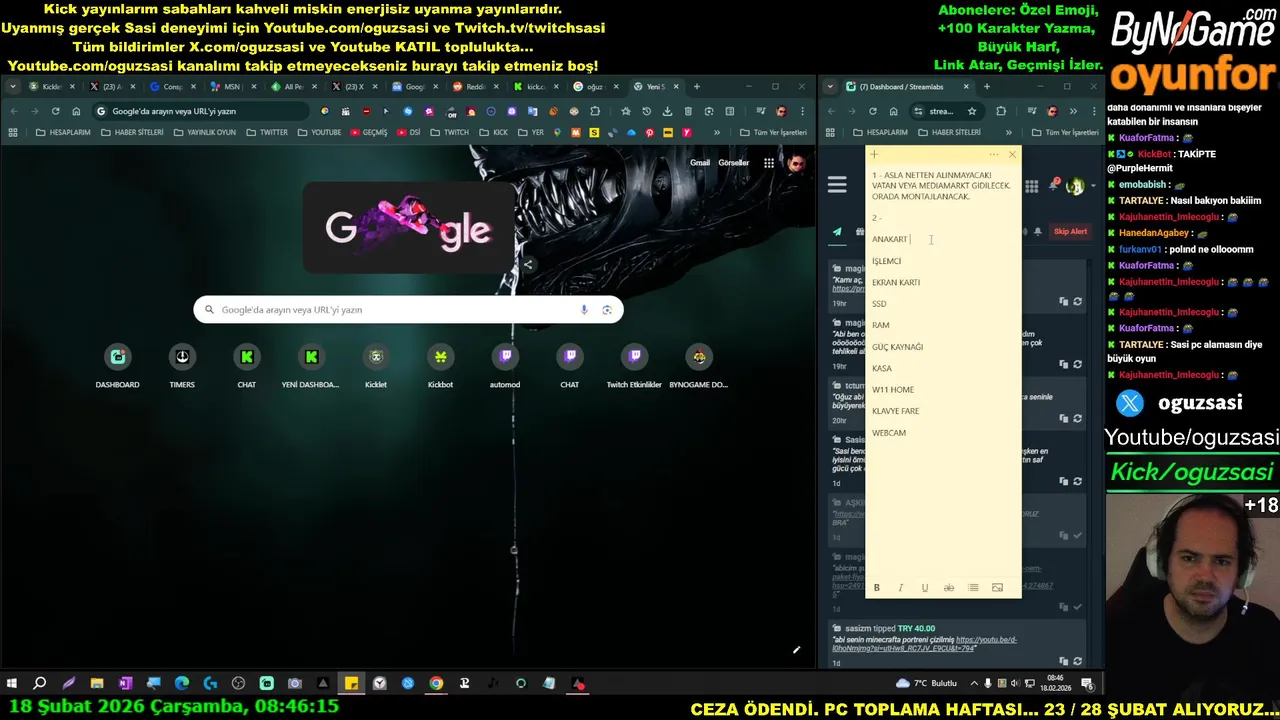Toggle italic in sticky note

point(901,588)
